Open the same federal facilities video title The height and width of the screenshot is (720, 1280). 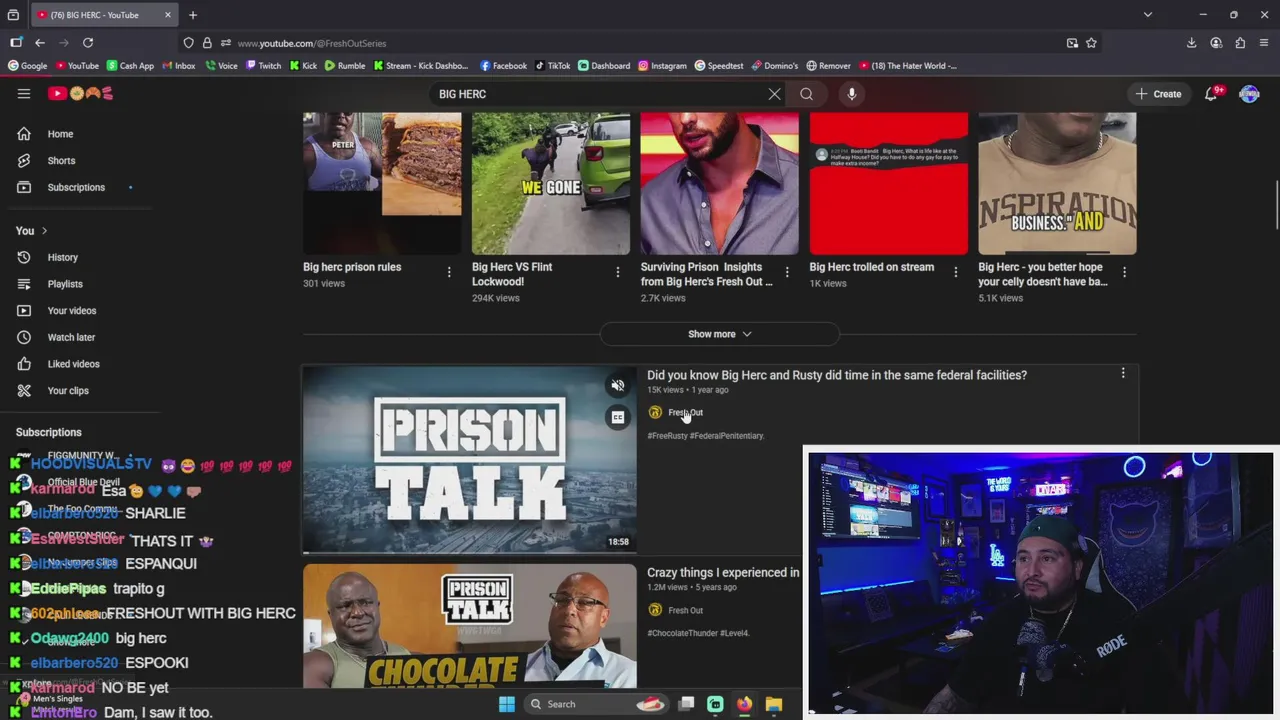coord(837,375)
